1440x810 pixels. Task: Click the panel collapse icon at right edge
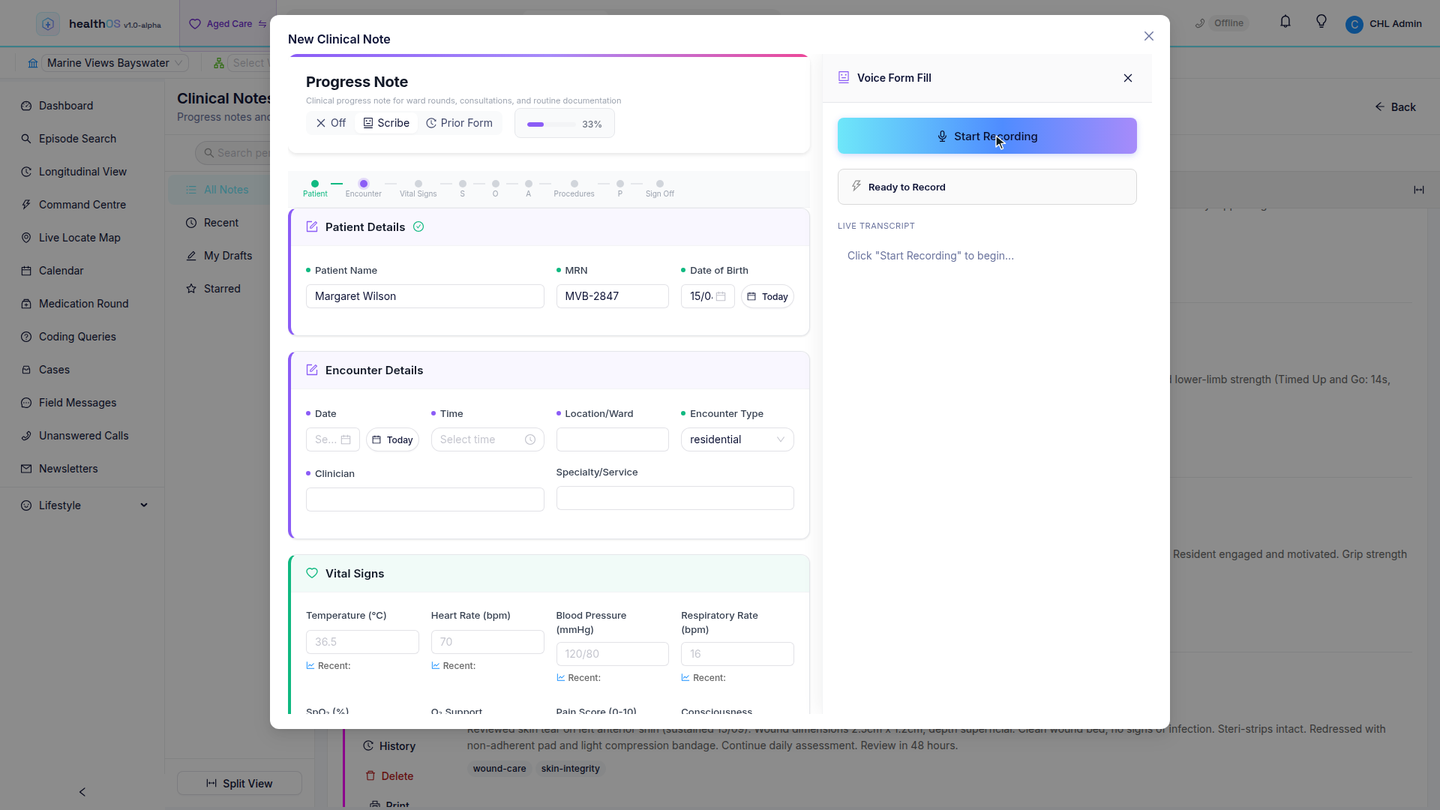(x=1419, y=190)
